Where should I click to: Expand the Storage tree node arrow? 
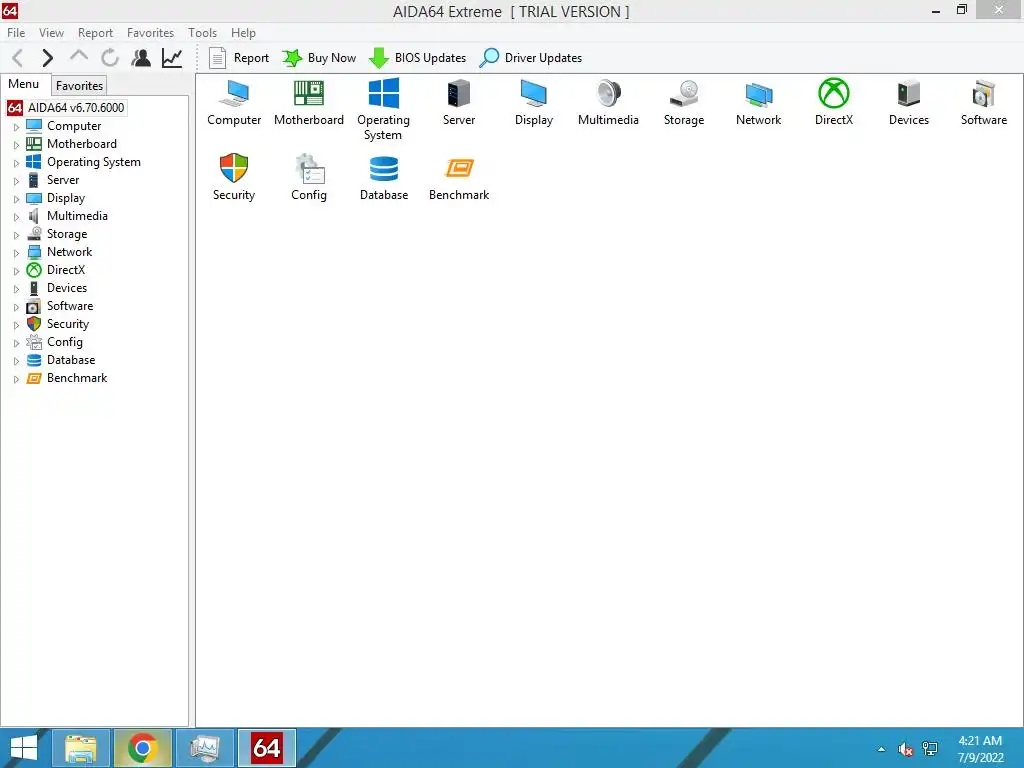click(x=16, y=234)
